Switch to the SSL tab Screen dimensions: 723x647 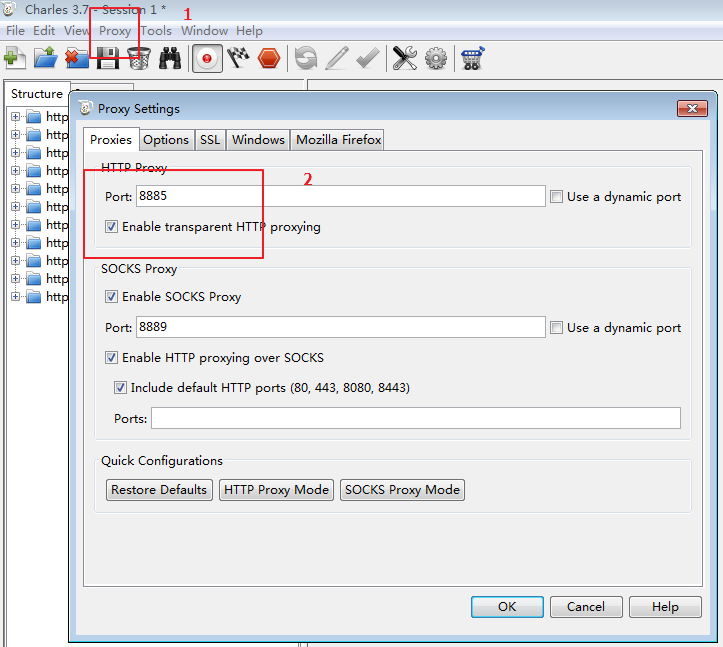[210, 140]
